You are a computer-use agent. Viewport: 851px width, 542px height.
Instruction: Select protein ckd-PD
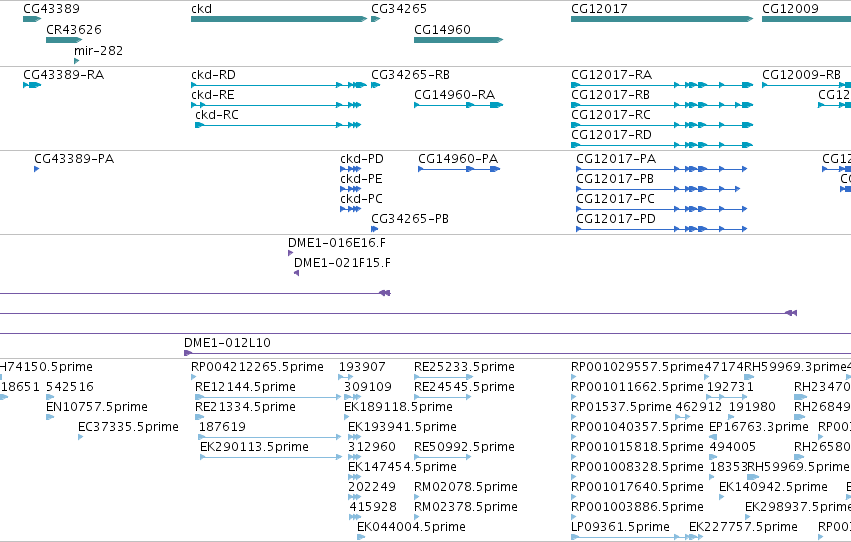(351, 169)
